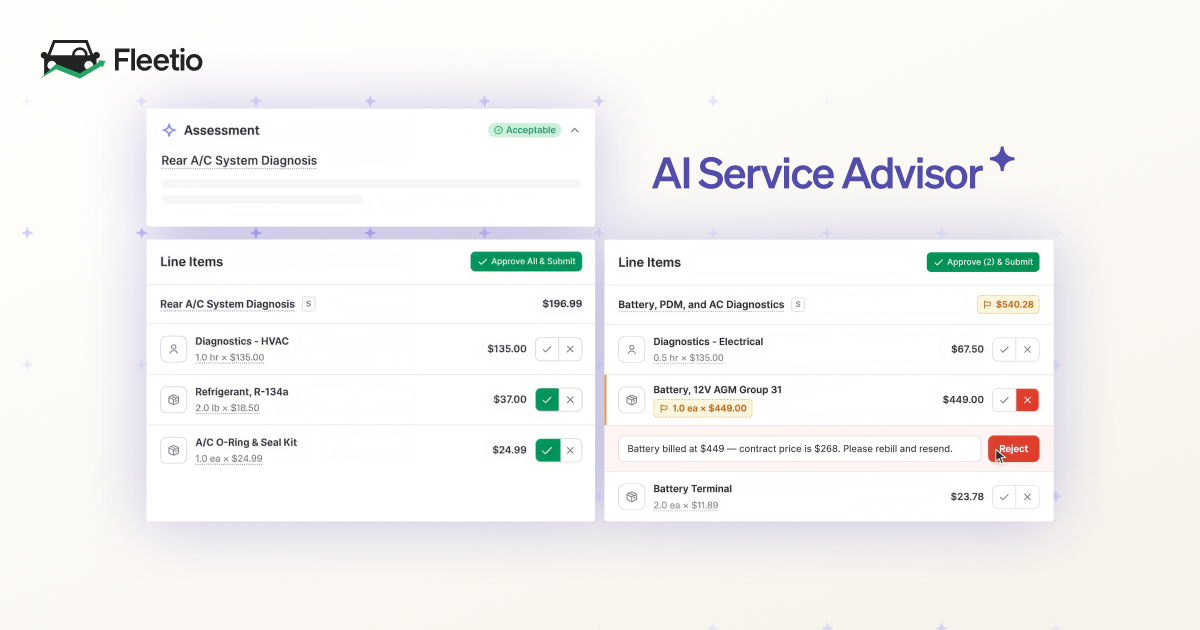This screenshot has width=1200, height=630.
Task: Click the 1.0 hr × $135.00 rate text
Action: click(x=230, y=357)
